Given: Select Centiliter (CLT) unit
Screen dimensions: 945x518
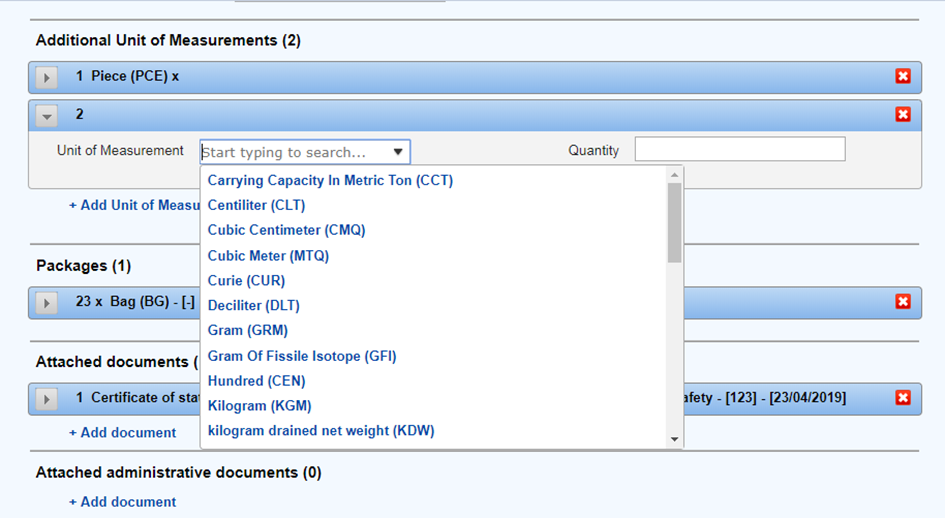Looking at the screenshot, I should 256,205.
